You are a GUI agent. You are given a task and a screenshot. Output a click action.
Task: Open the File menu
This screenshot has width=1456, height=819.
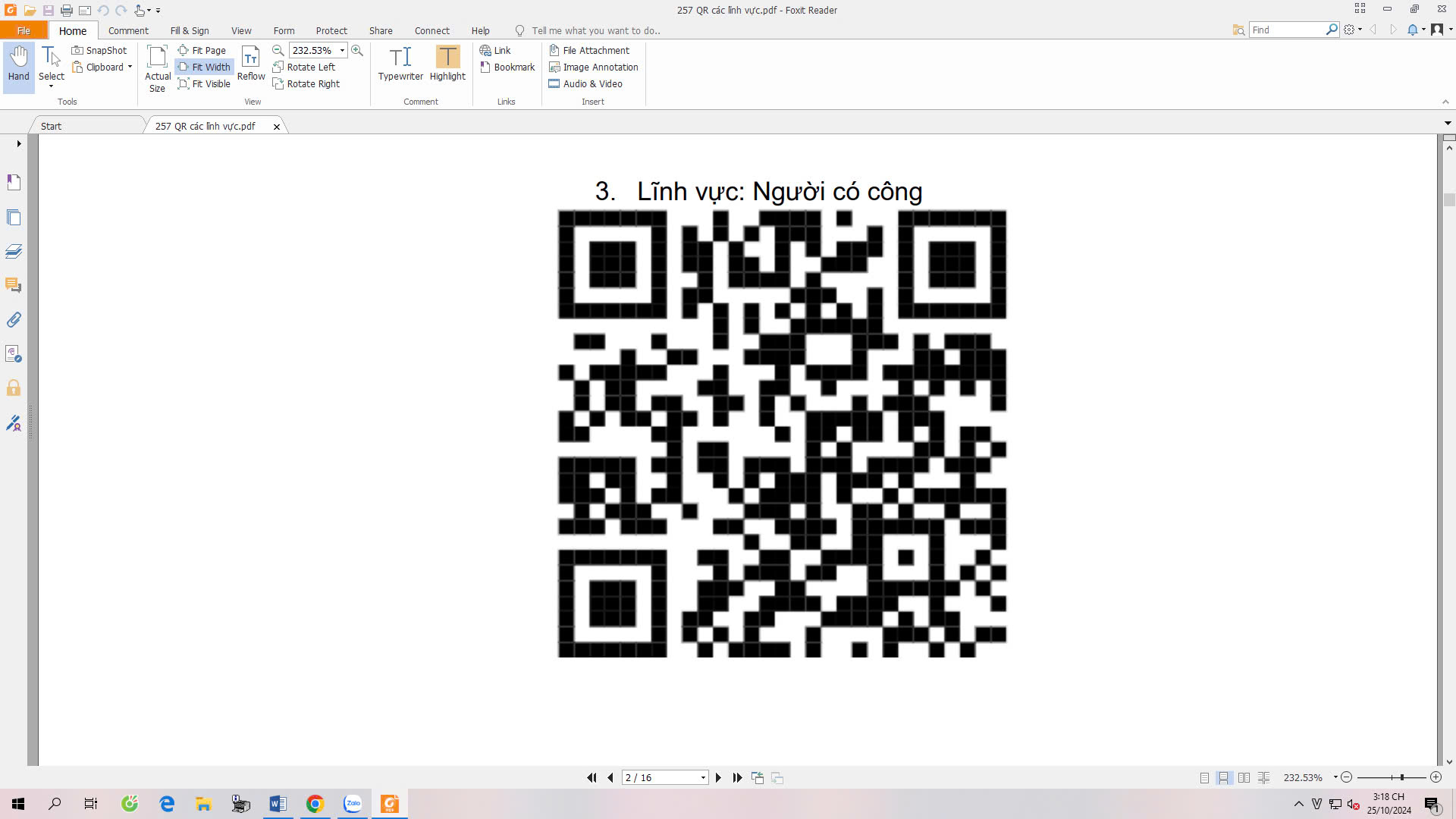coord(24,30)
